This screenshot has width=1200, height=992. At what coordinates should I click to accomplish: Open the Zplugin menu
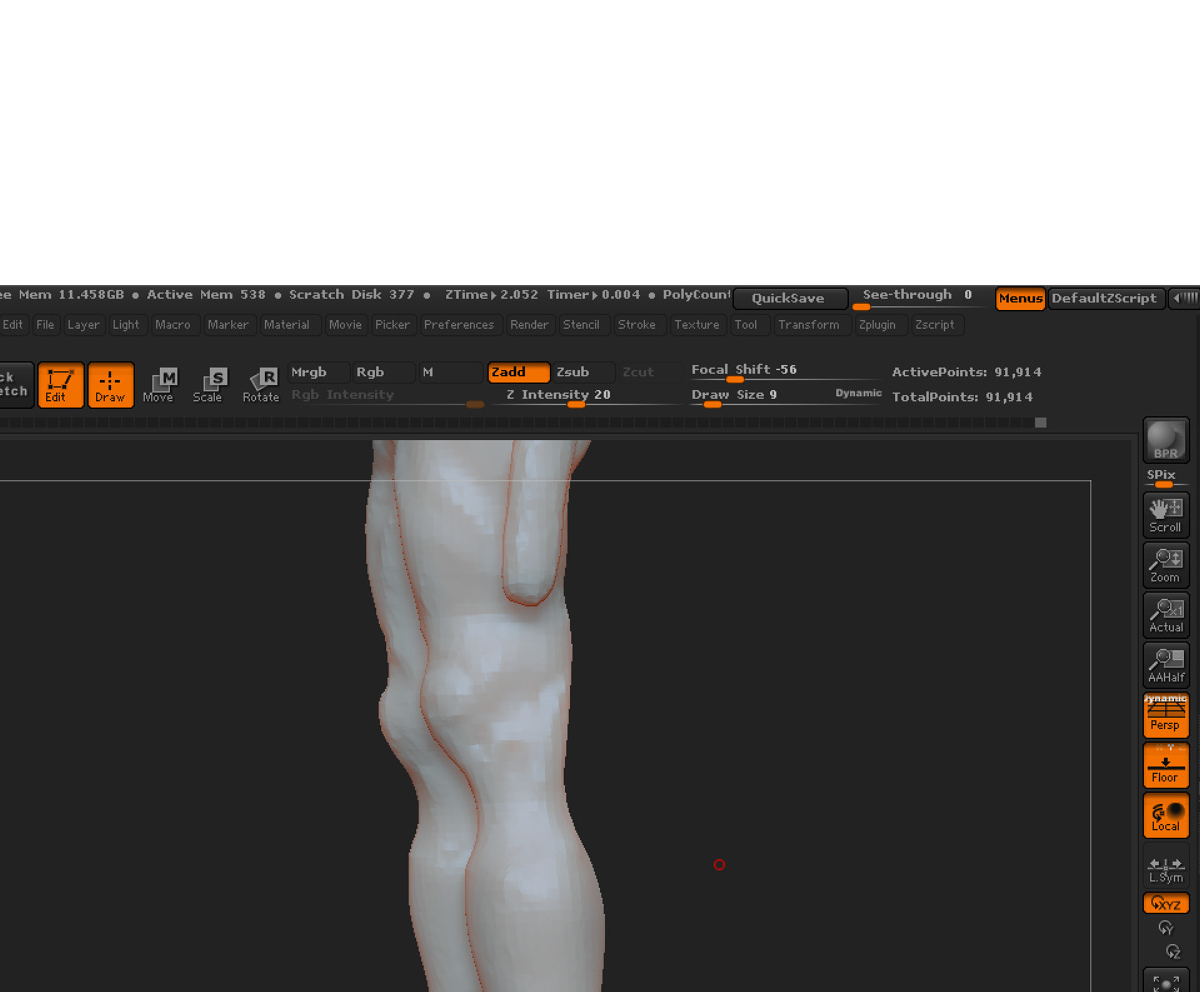(x=877, y=325)
